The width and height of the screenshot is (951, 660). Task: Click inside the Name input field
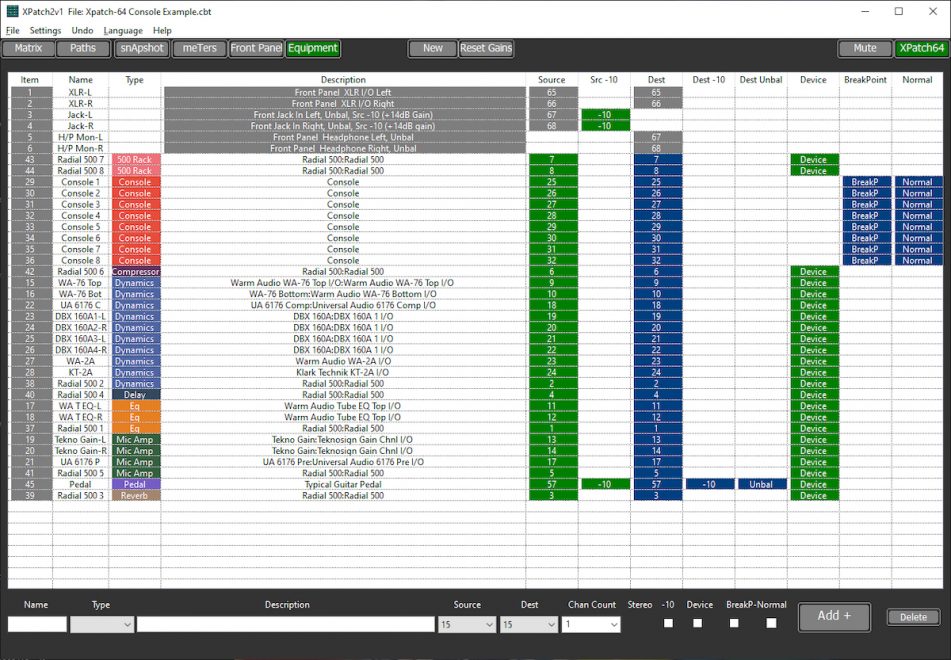coord(37,623)
